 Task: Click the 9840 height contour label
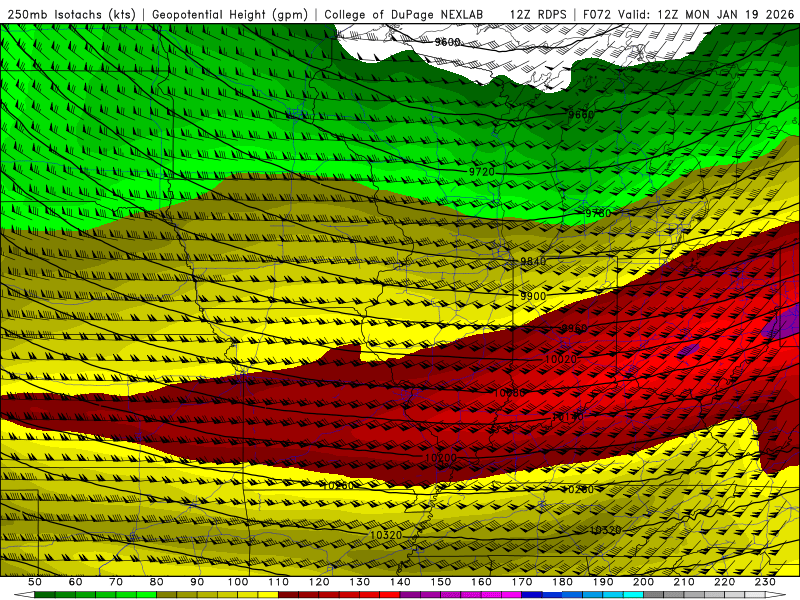pos(533,262)
